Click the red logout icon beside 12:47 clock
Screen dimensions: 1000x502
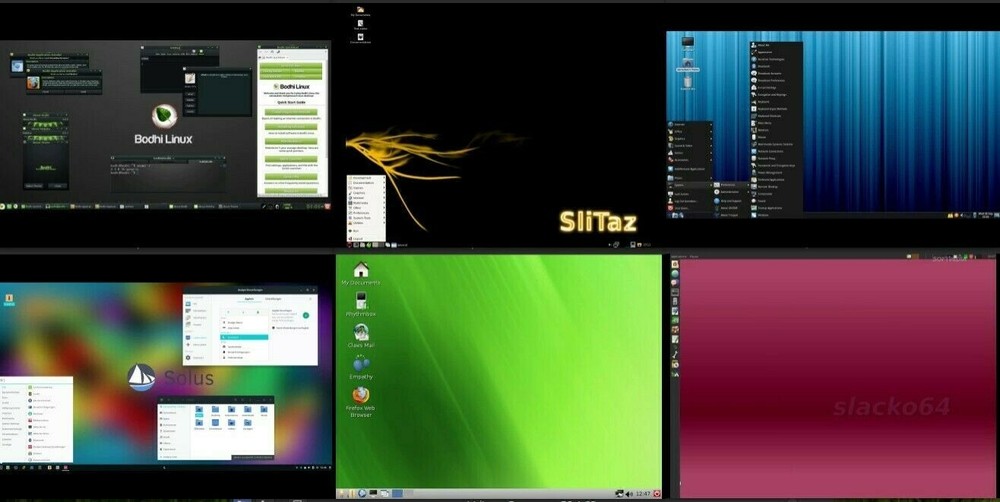tap(657, 494)
